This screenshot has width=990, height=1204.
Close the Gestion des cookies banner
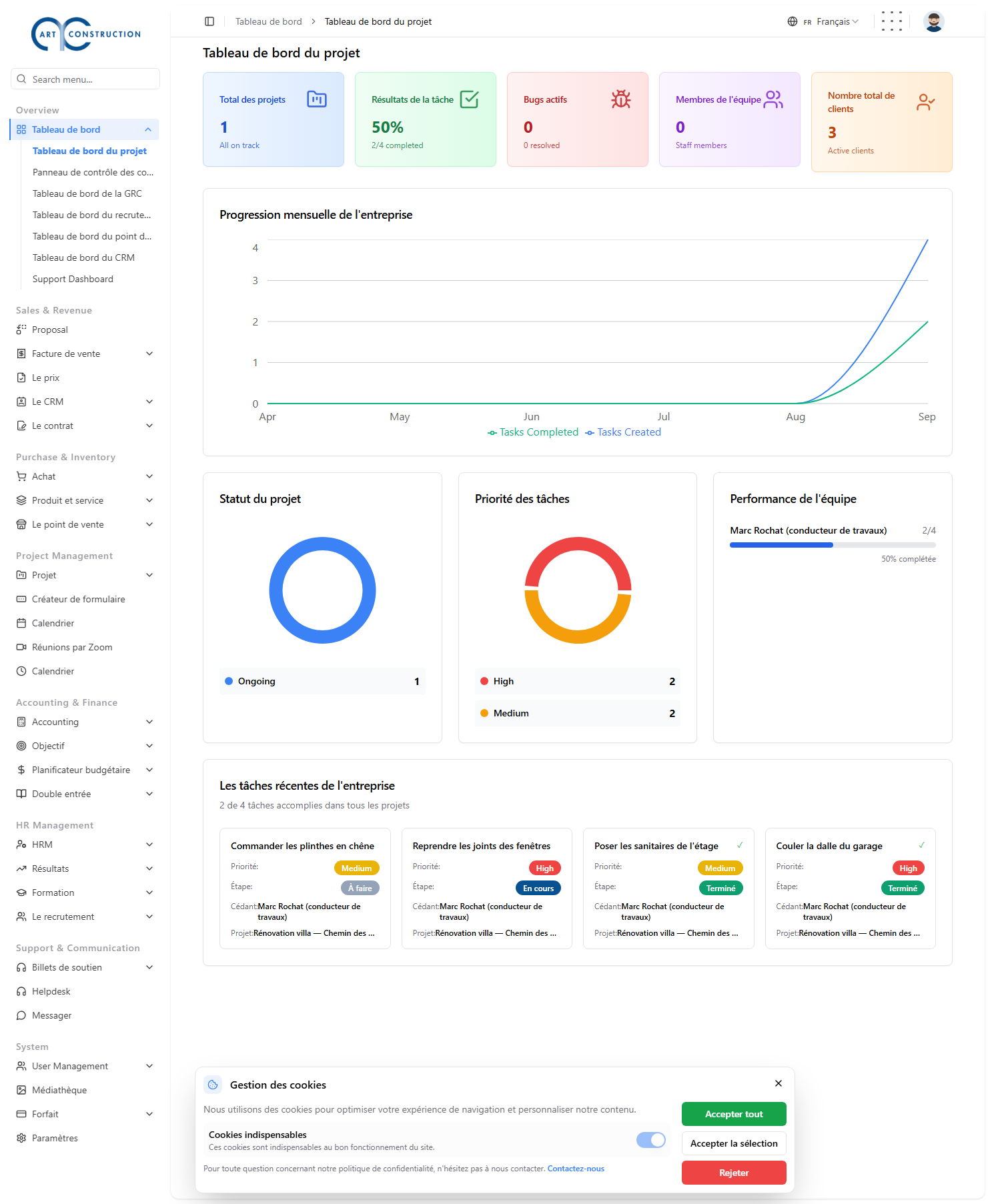[779, 1083]
